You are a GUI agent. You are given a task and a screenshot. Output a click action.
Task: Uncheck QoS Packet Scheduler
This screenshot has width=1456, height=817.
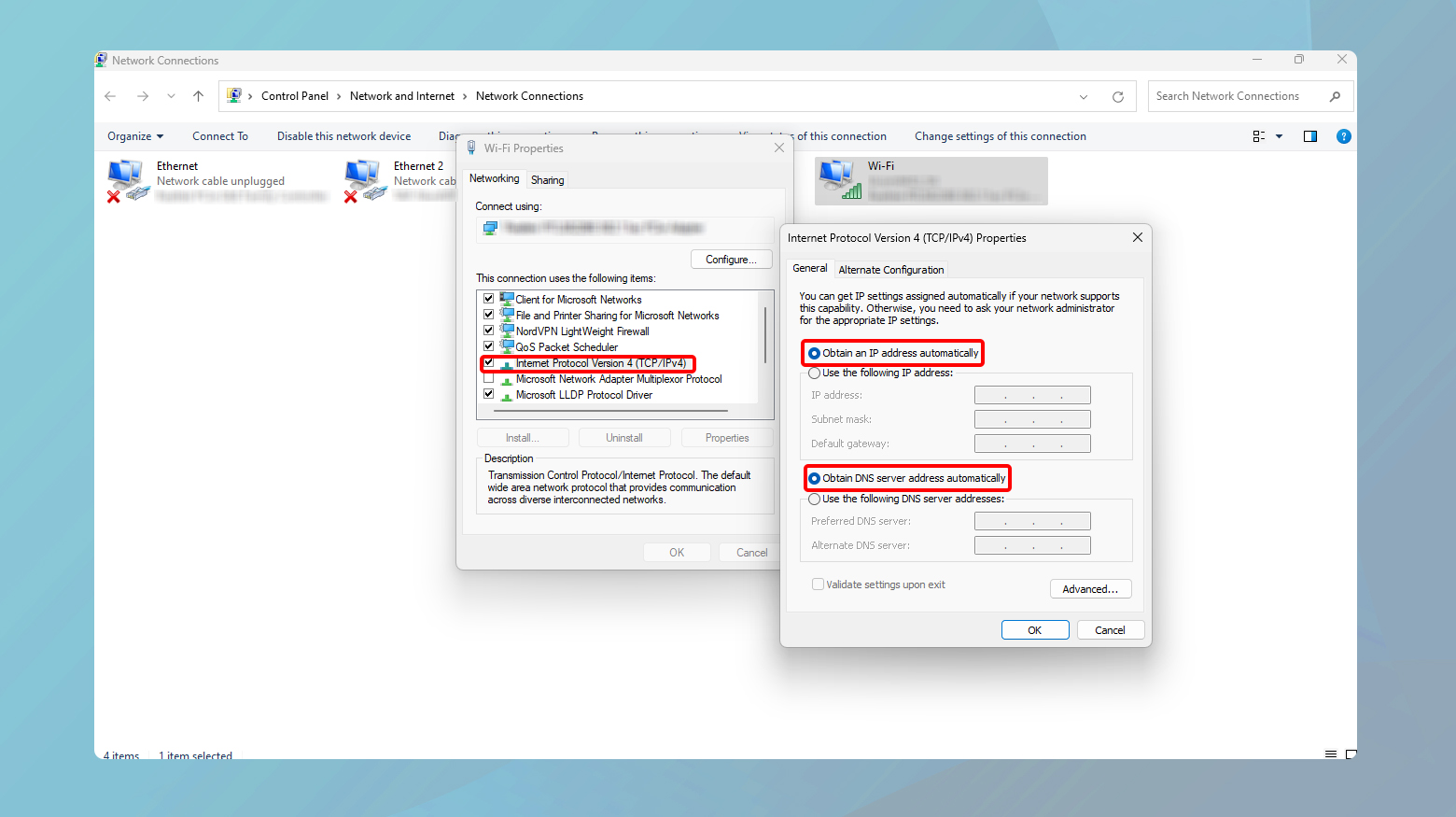point(488,345)
